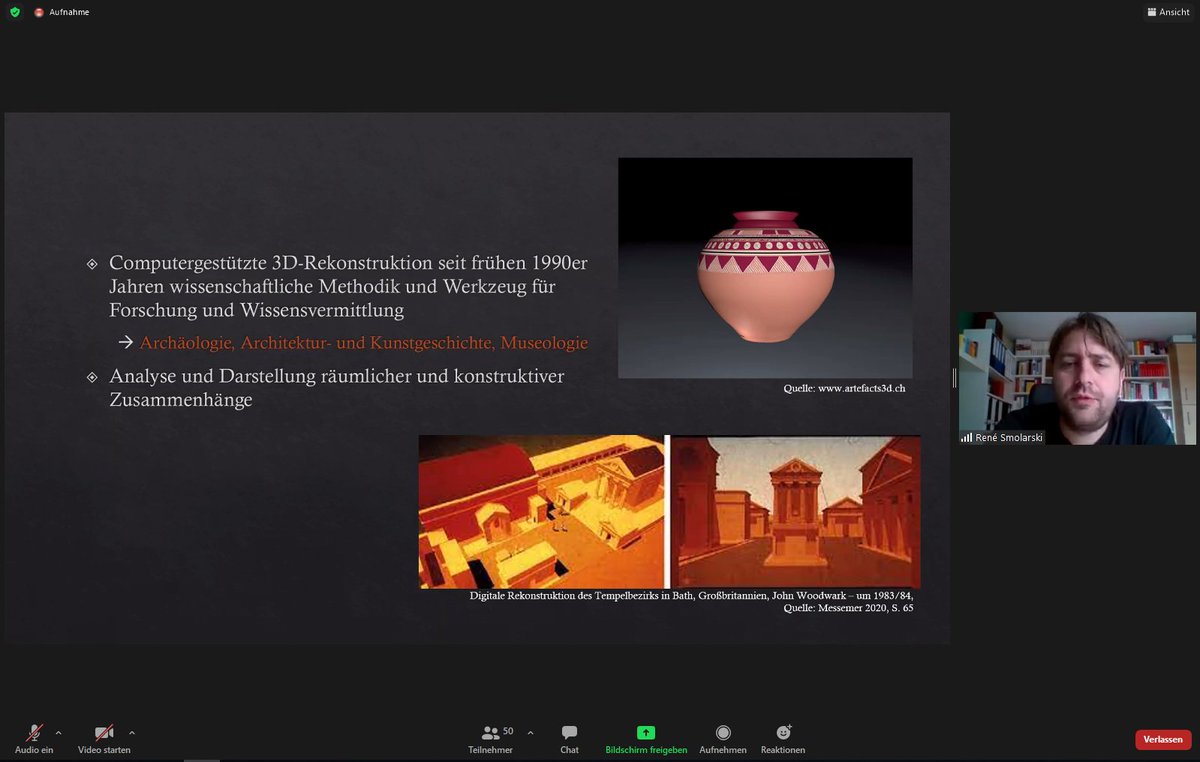Click Quelle: Messemer 2020, S. 65 text

(x=848, y=607)
